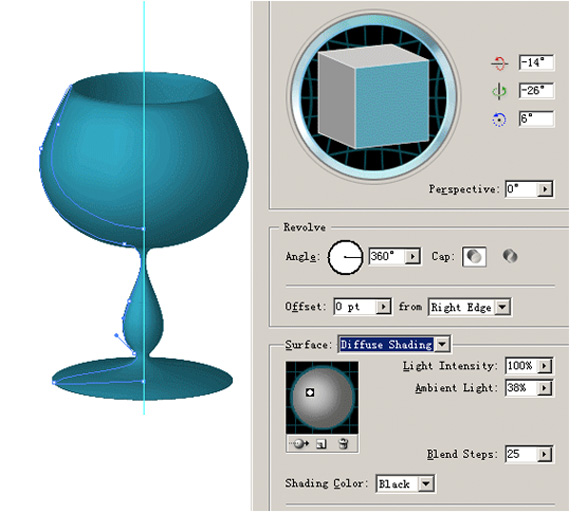Open the Ambient Light slider arrow
Image resolution: width=587 pixels, height=514 pixels.
[x=544, y=388]
